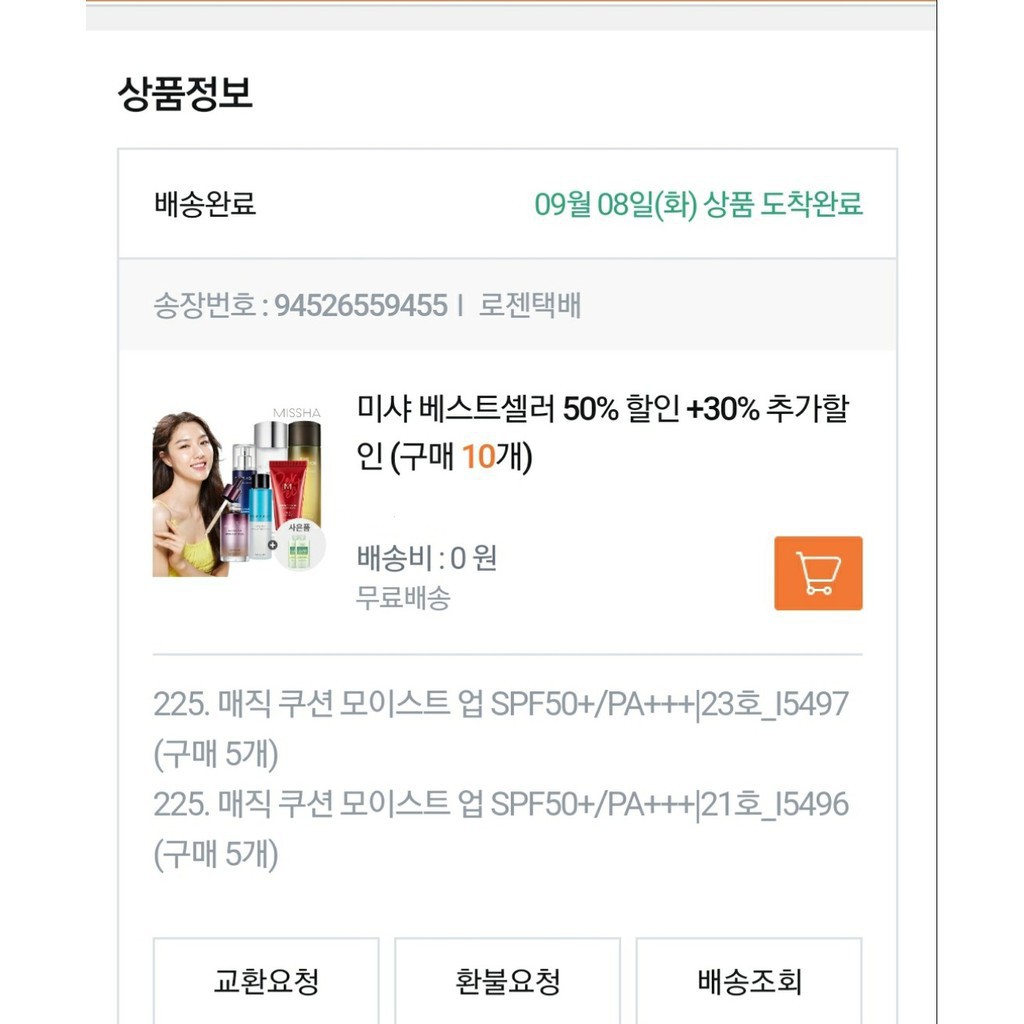Click the red BB cream tube image

pos(288,493)
